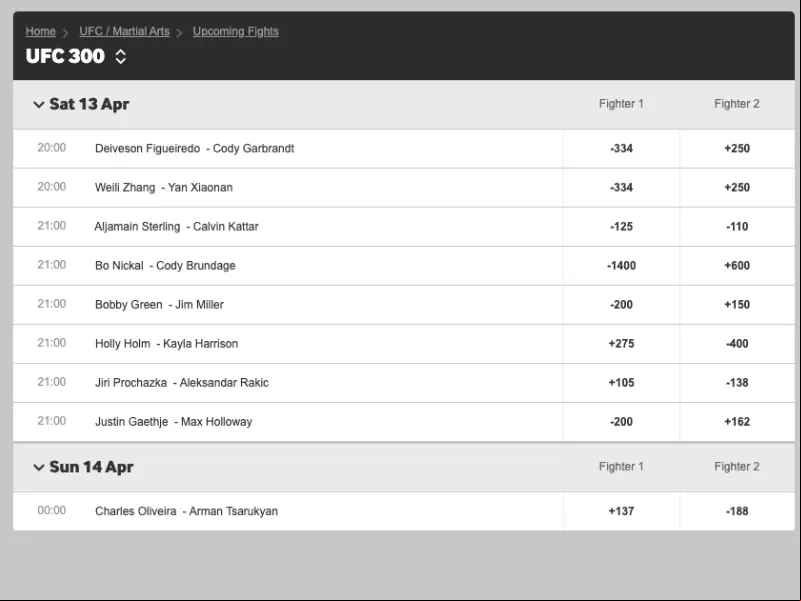Click the 00:00 time for Oliveira fight
801x601 pixels.
52,511
